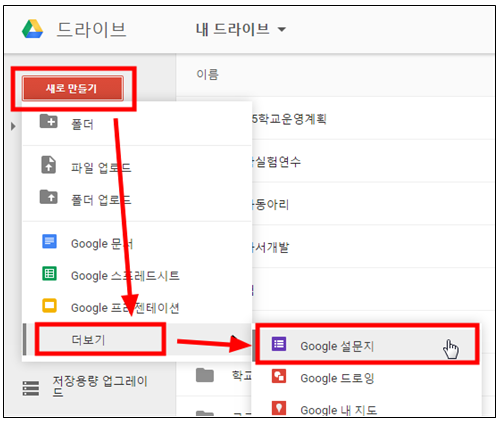Click the 저장용량 업그레이드 link
This screenshot has height=427, width=504.
pyautogui.click(x=100, y=385)
